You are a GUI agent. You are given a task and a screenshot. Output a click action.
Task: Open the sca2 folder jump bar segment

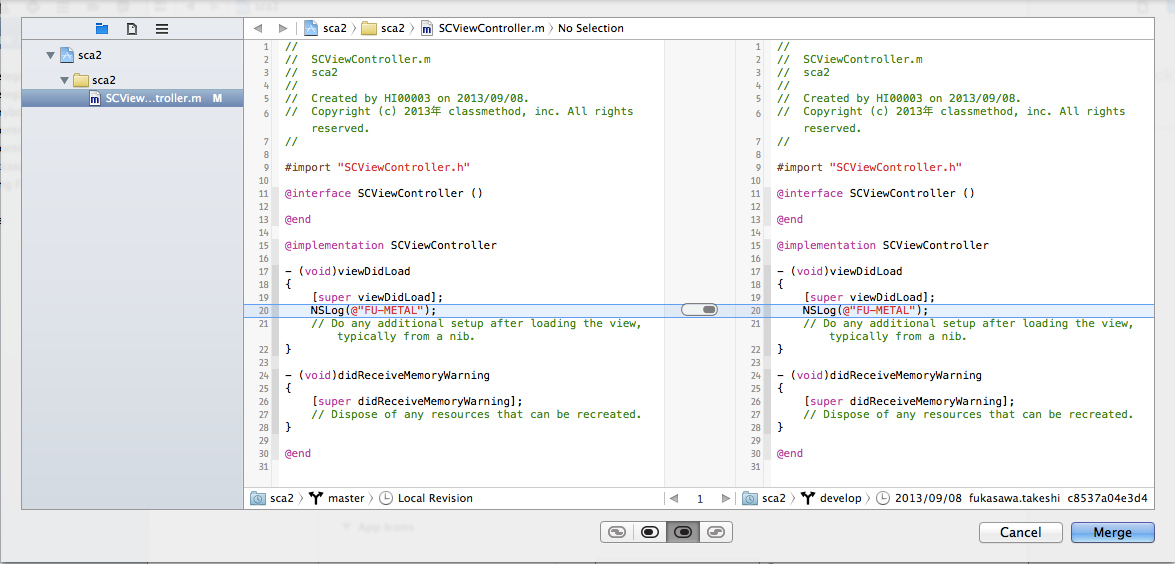(x=383, y=28)
